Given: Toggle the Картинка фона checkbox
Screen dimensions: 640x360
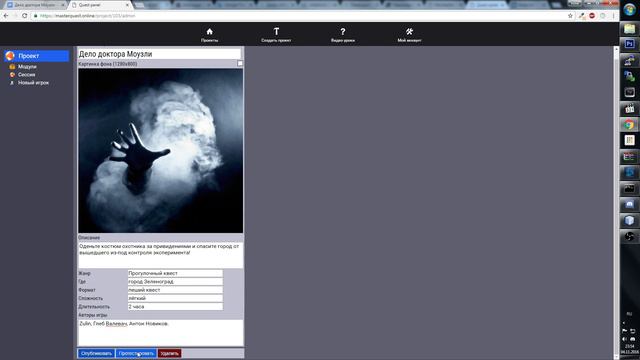Looking at the screenshot, I should (x=240, y=64).
